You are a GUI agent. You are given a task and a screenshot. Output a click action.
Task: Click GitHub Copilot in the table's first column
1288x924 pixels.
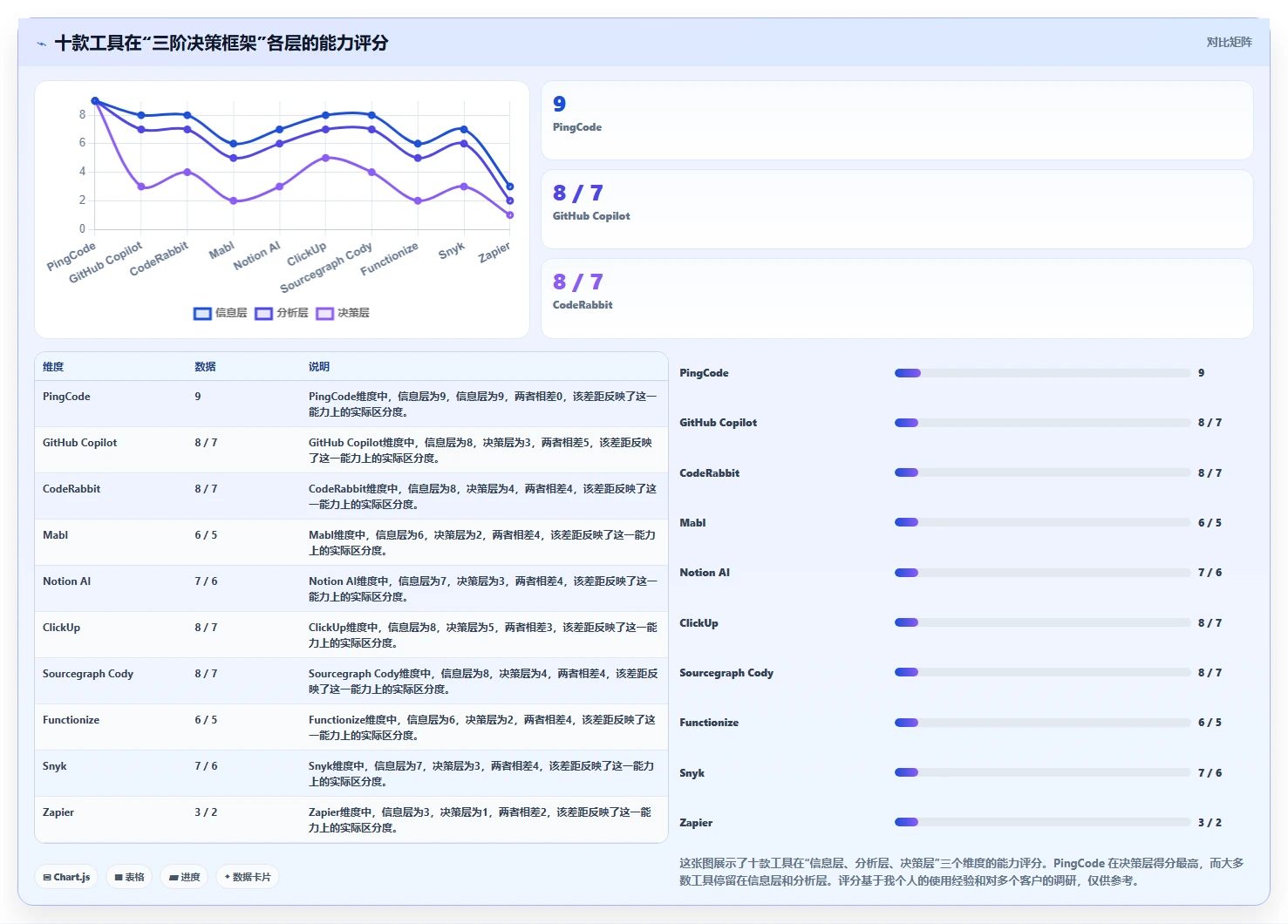79,443
